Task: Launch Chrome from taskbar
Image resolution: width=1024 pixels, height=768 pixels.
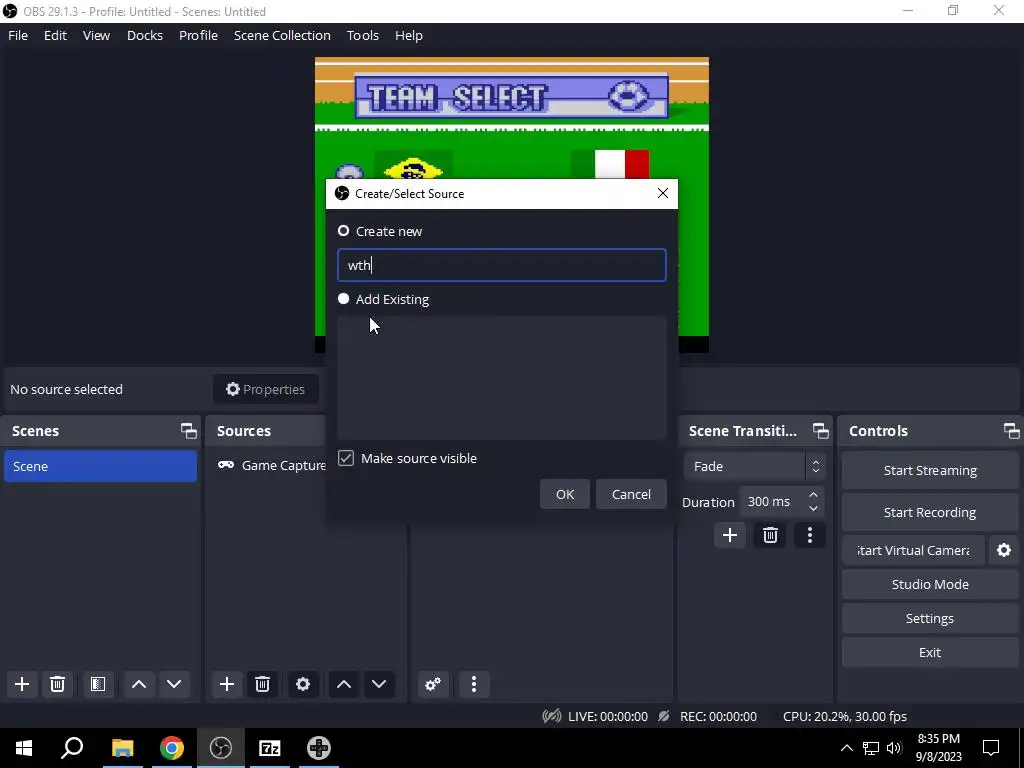Action: point(172,748)
